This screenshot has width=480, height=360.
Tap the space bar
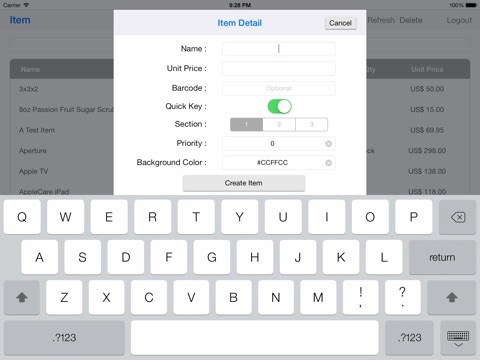(255, 338)
